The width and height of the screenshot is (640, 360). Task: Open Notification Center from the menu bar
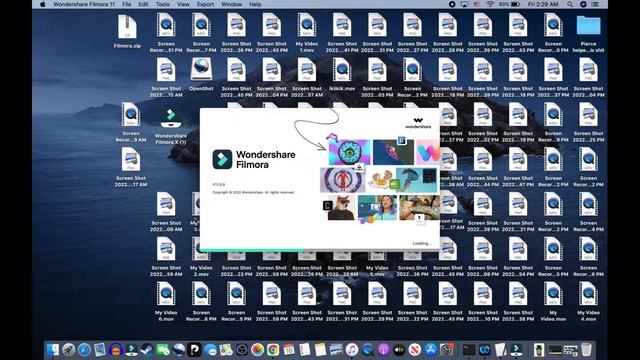click(x=596, y=4)
